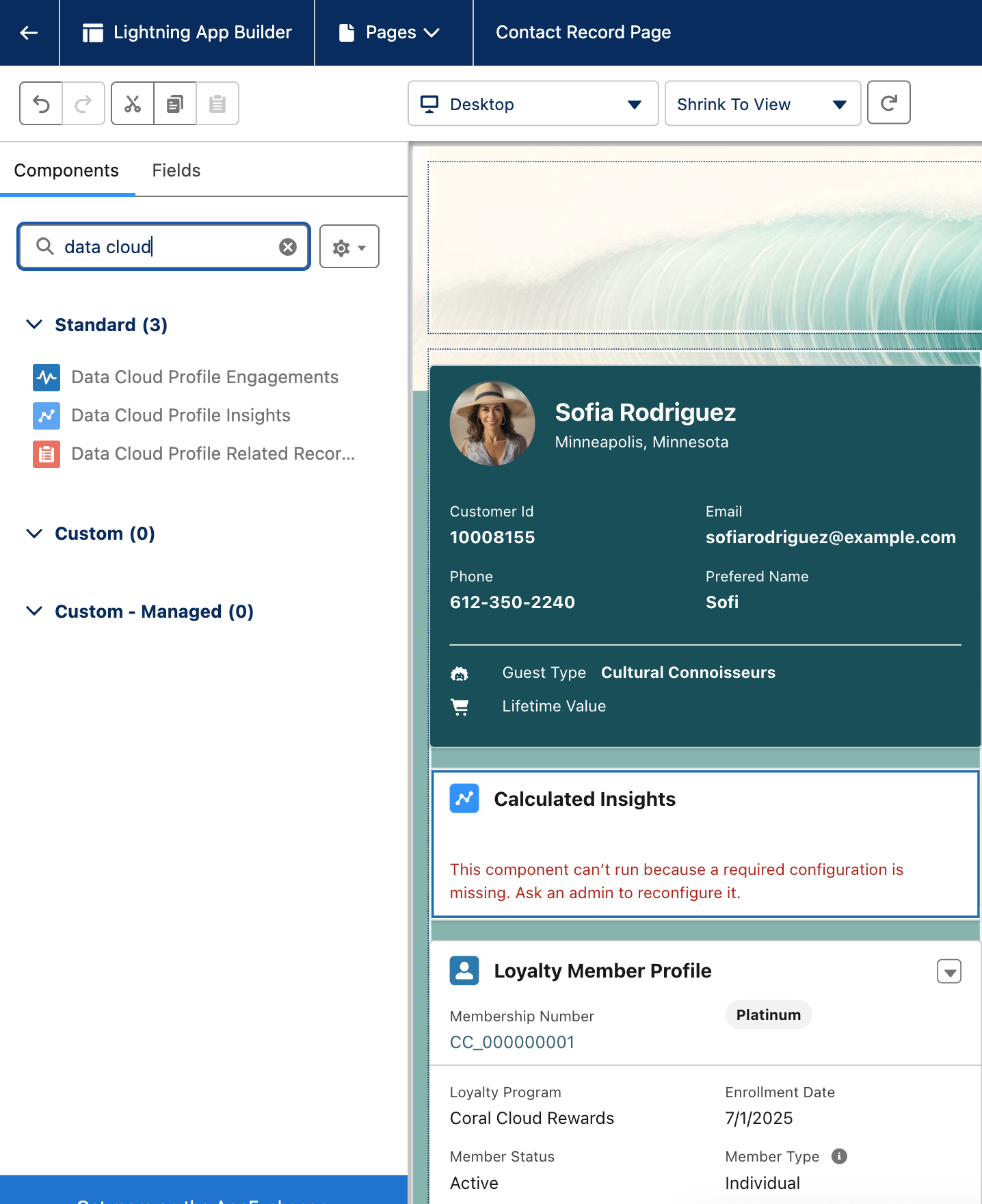Refresh the canvas preview
Viewport: 982px width, 1204px height.
click(888, 103)
